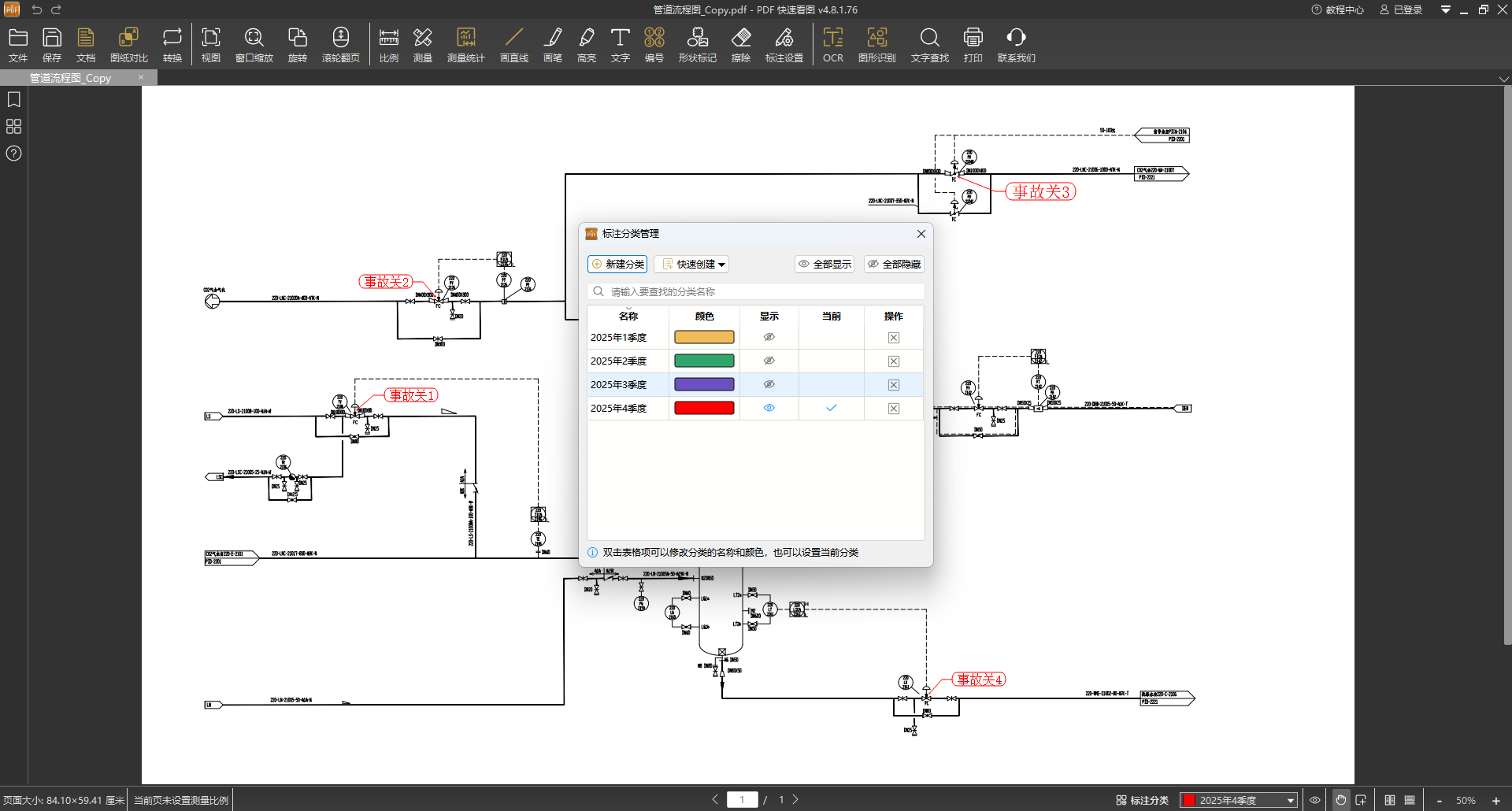Click the 测量统计 measurement statistics icon
The width and height of the screenshot is (1512, 811).
click(x=465, y=45)
